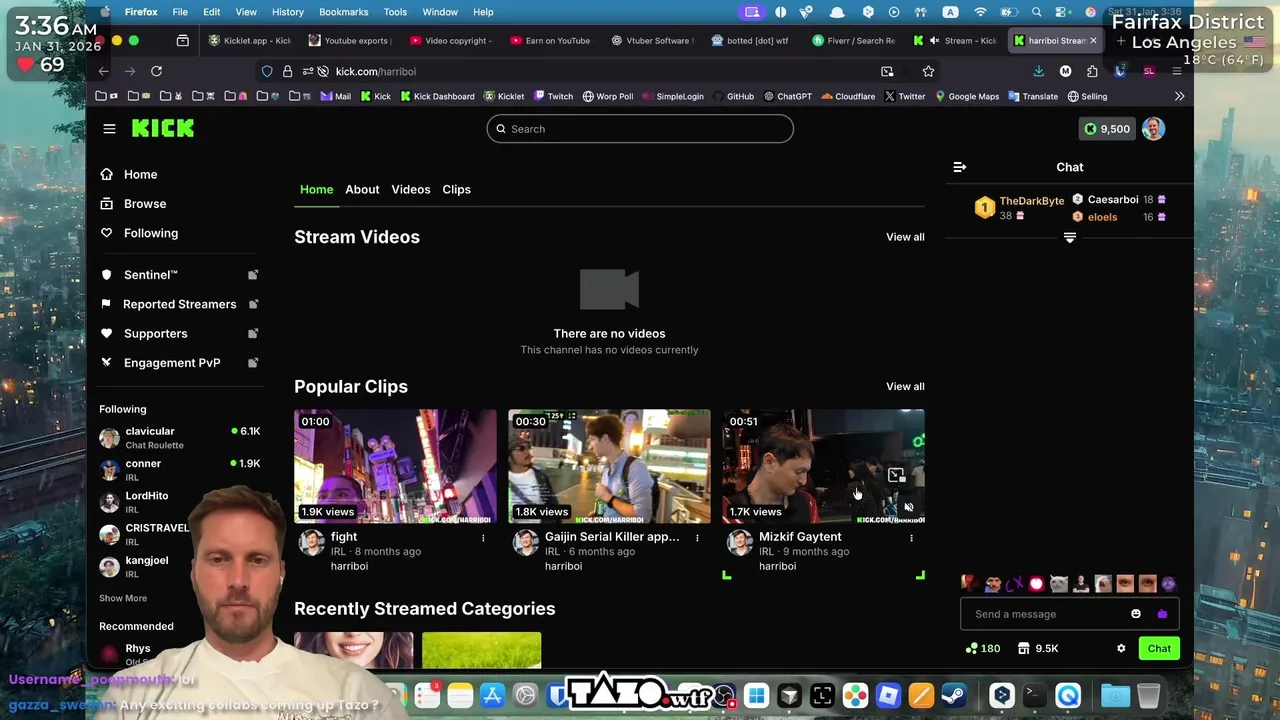Reload the page in Firefox
Image resolution: width=1280 pixels, height=720 pixels.
point(156,71)
